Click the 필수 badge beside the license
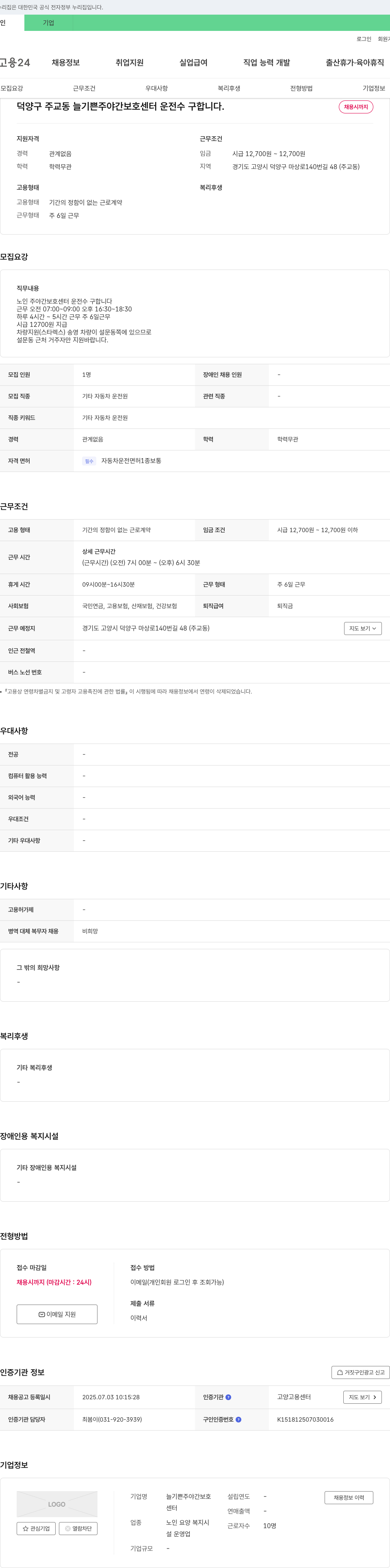The height and width of the screenshot is (1568, 390). click(89, 461)
